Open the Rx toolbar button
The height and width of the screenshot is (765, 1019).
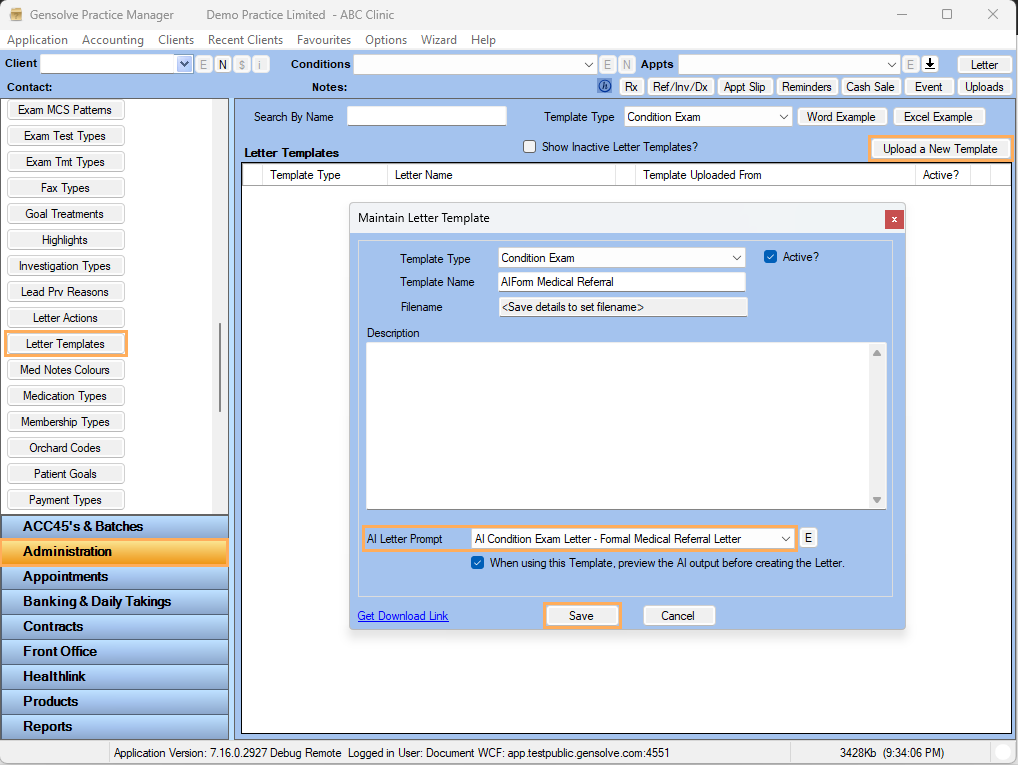[x=631, y=87]
